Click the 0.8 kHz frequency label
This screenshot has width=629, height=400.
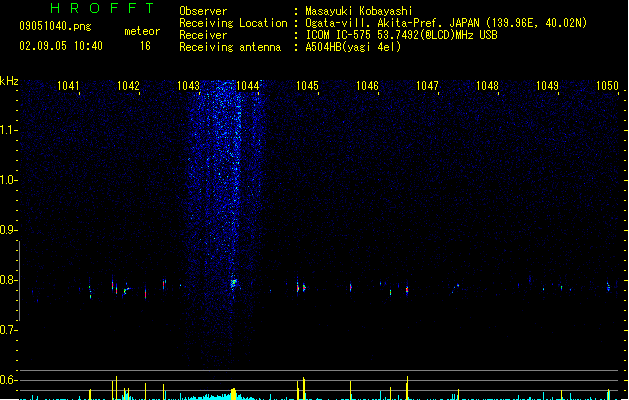[x=8, y=280]
